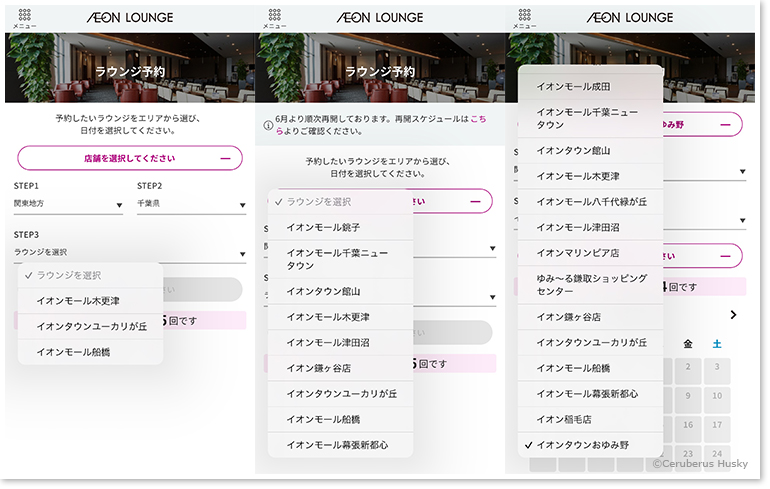Collapse the おゆみ野 store bar in right panel
770x489 pixels.
coord(725,125)
